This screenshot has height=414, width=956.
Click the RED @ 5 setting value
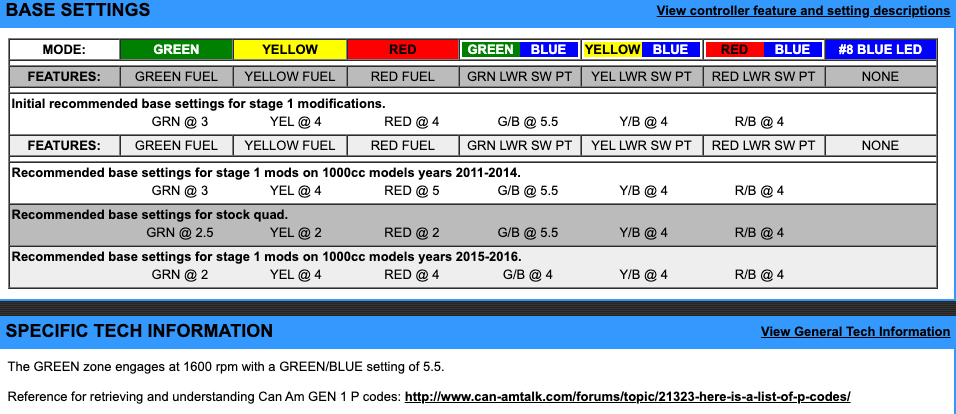412,190
